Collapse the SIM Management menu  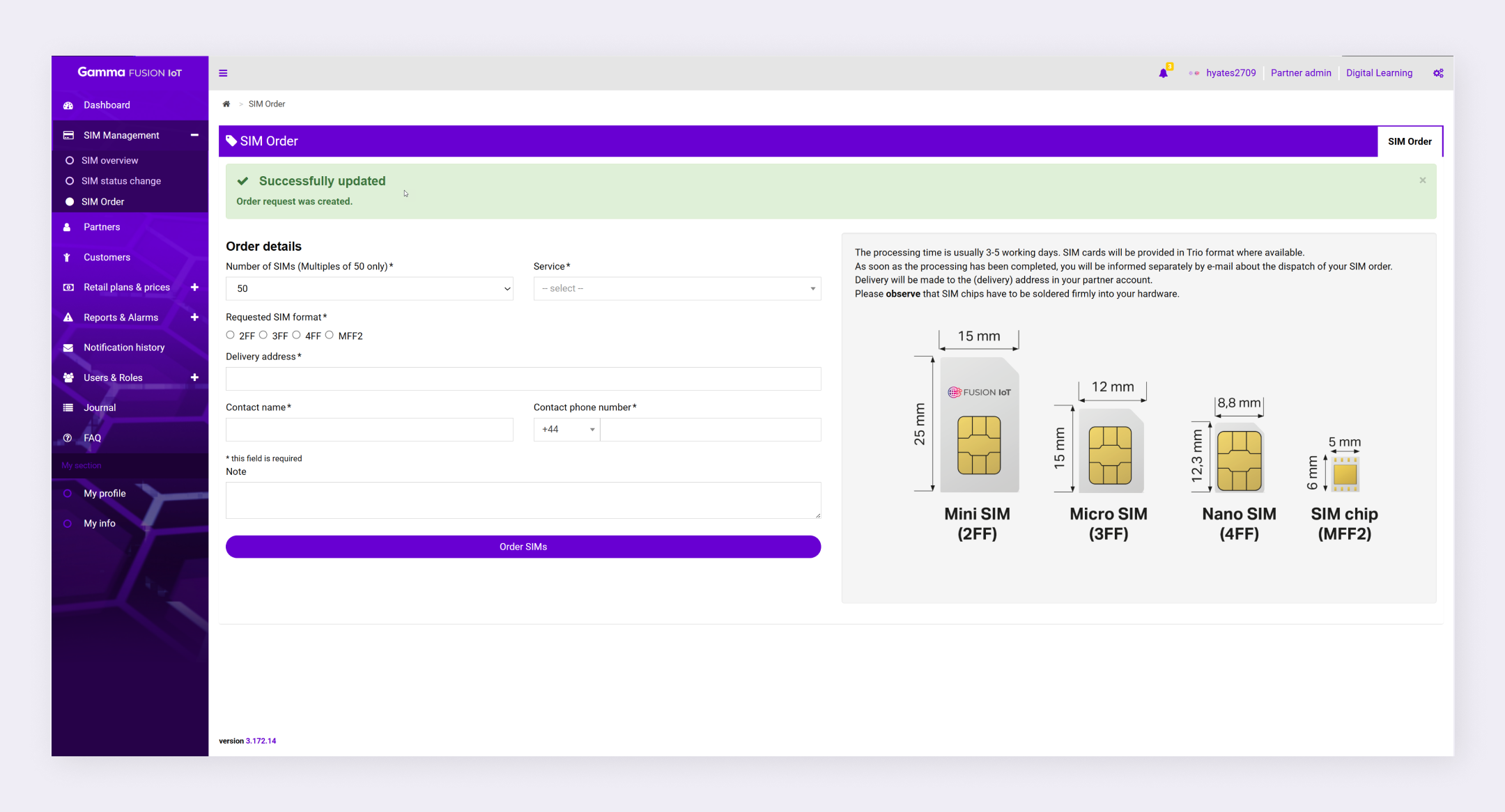(x=194, y=135)
